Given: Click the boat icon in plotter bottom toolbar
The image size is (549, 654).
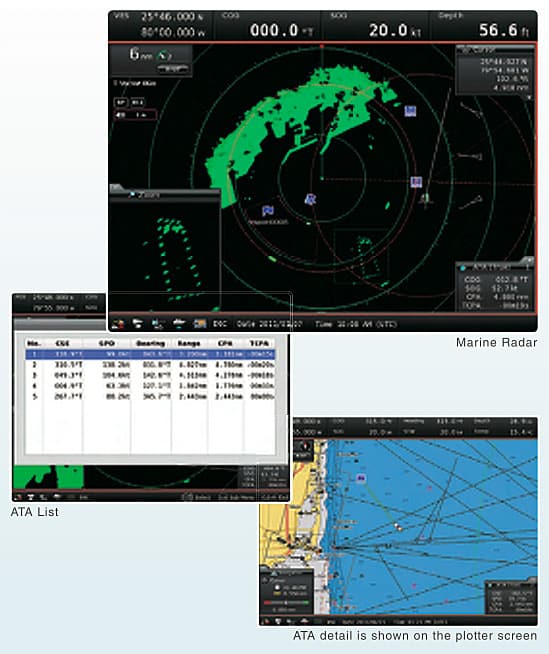Looking at the screenshot, I should (305, 621).
